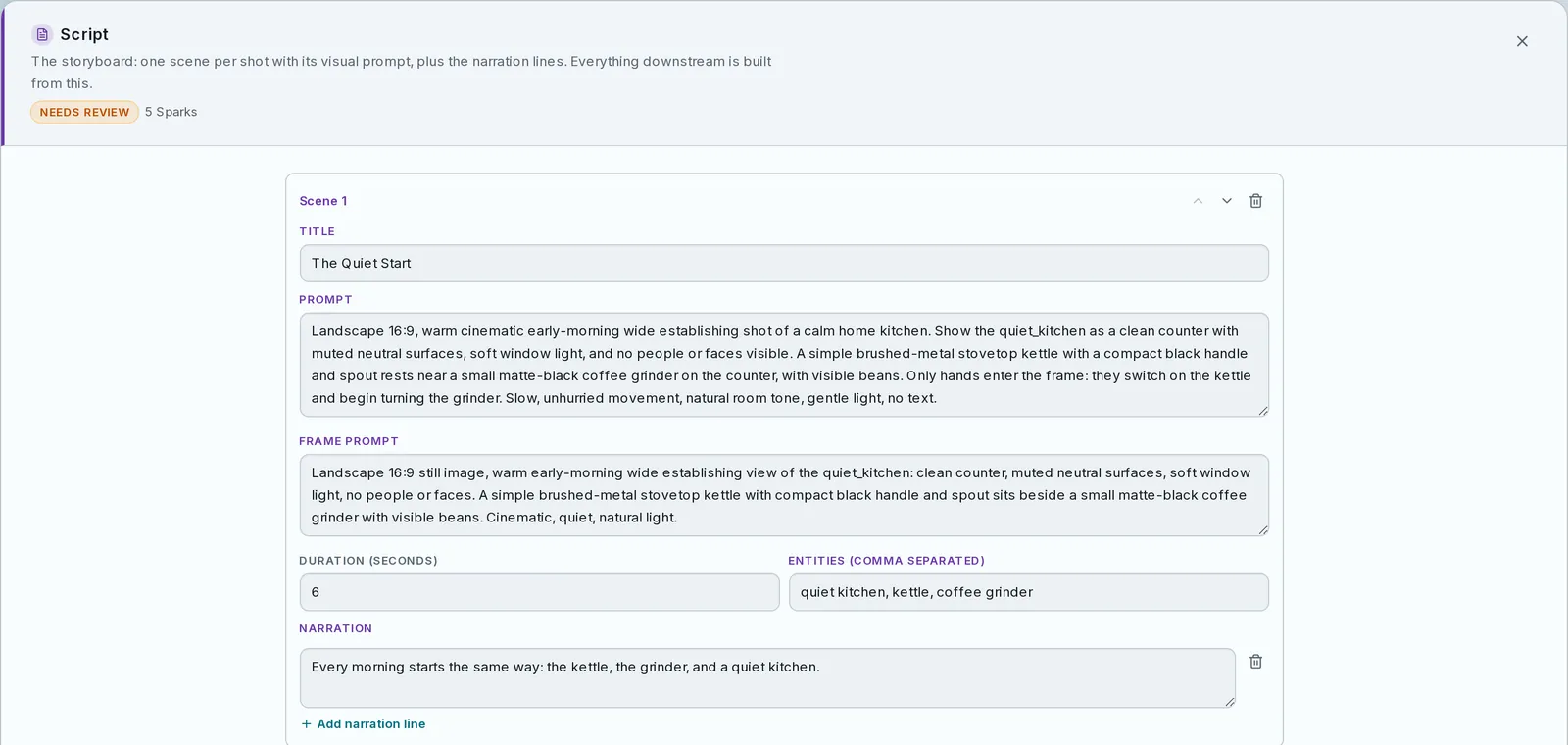The height and width of the screenshot is (745, 1568).
Task: Move Scene 1 up with chevron
Action: (x=1198, y=201)
